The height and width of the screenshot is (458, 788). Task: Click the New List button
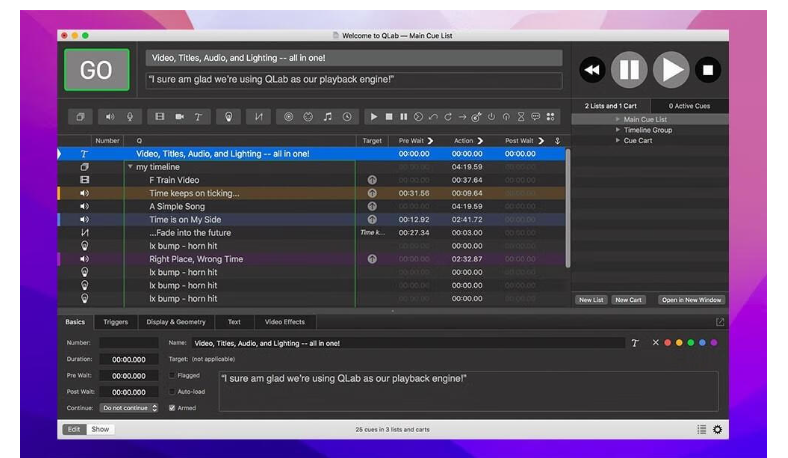click(x=591, y=300)
